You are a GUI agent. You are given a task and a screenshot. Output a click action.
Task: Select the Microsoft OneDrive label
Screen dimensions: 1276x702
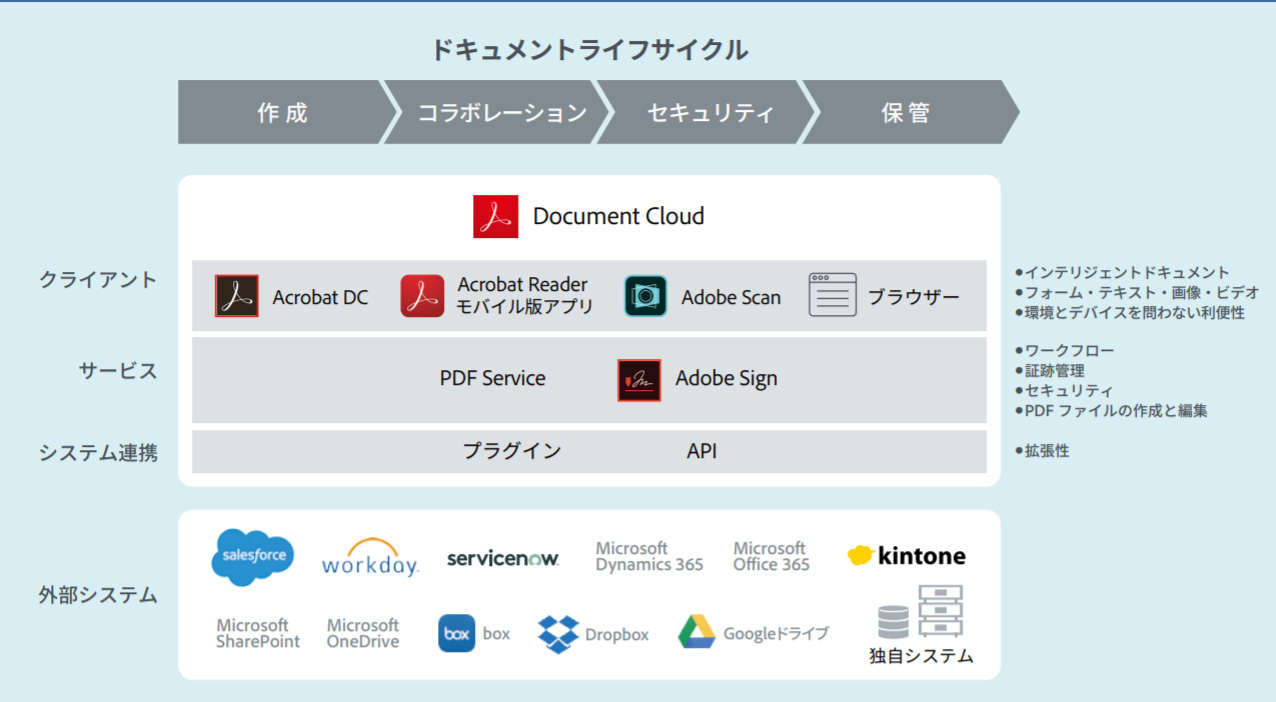pos(363,633)
